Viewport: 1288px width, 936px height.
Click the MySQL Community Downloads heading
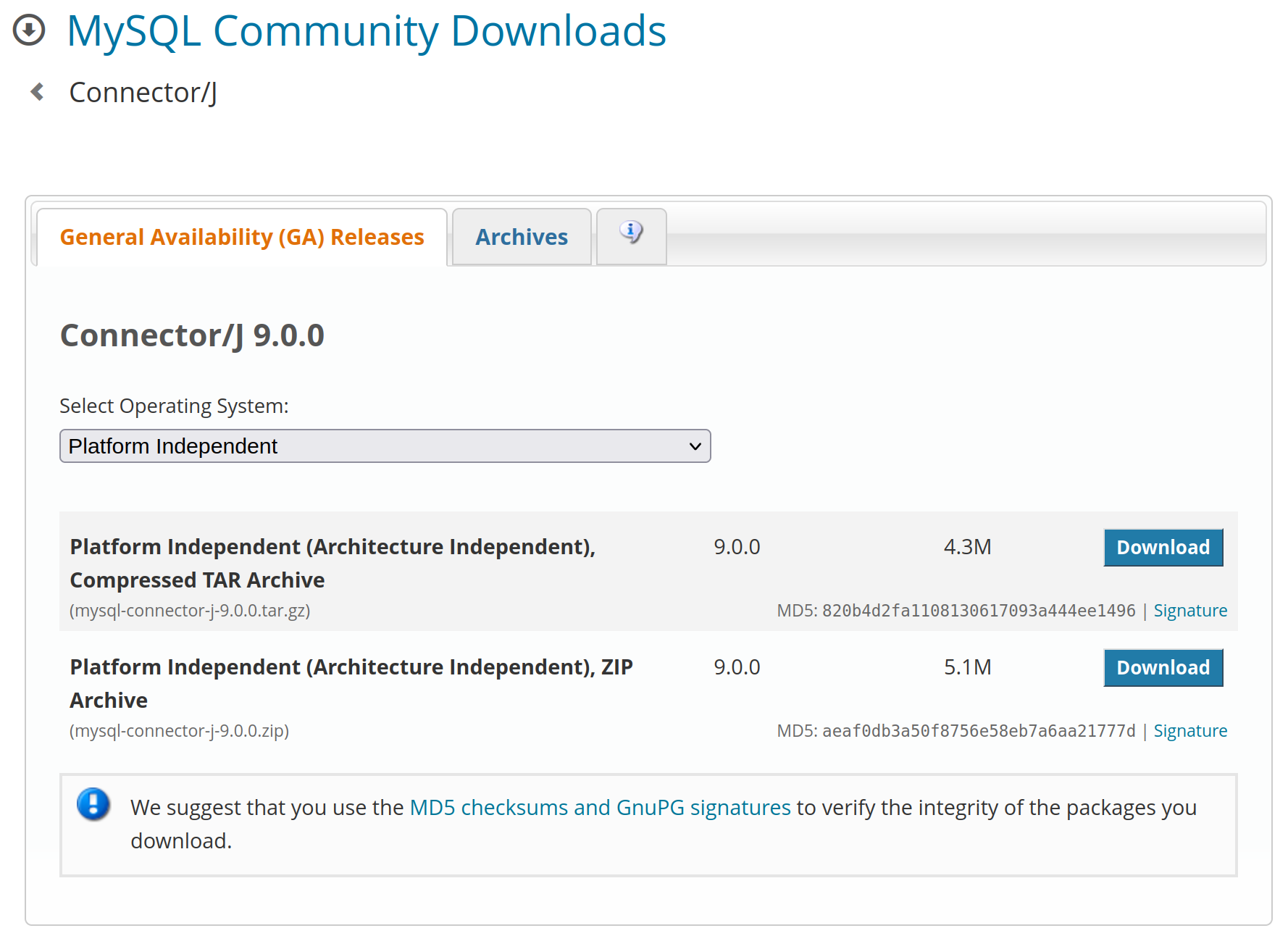click(366, 31)
